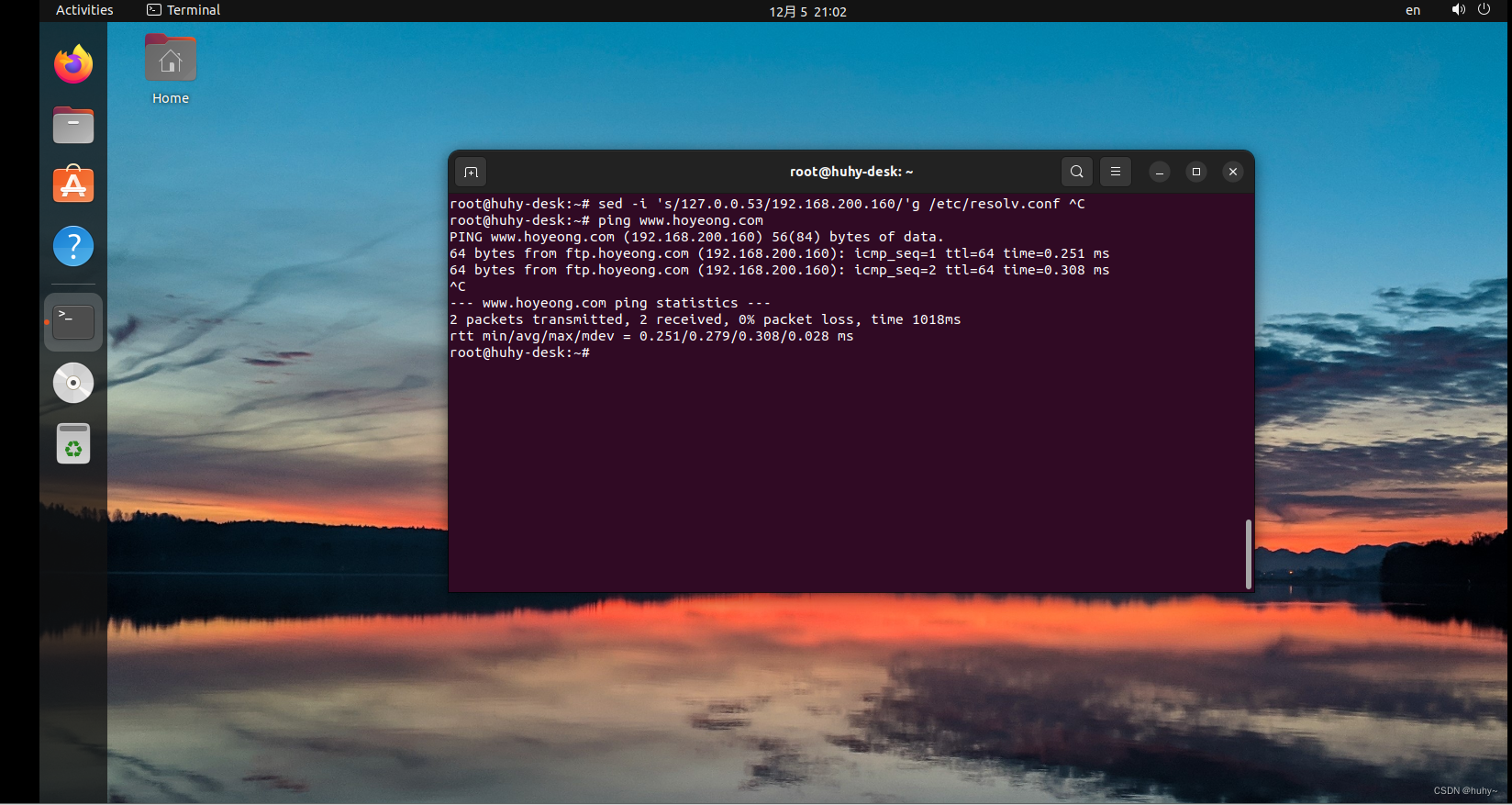The height and width of the screenshot is (805, 1512).
Task: Click the '2 packets transmitted' line
Action: [705, 319]
